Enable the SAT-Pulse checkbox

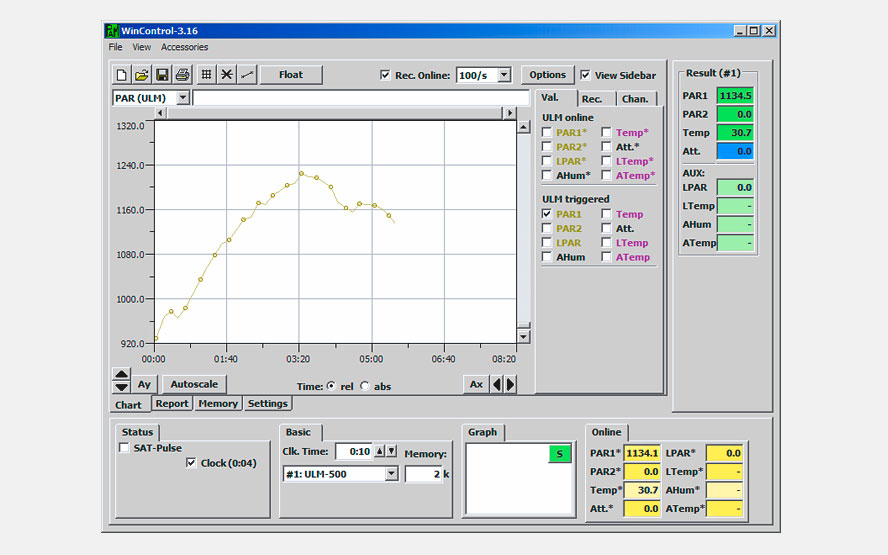tap(124, 447)
